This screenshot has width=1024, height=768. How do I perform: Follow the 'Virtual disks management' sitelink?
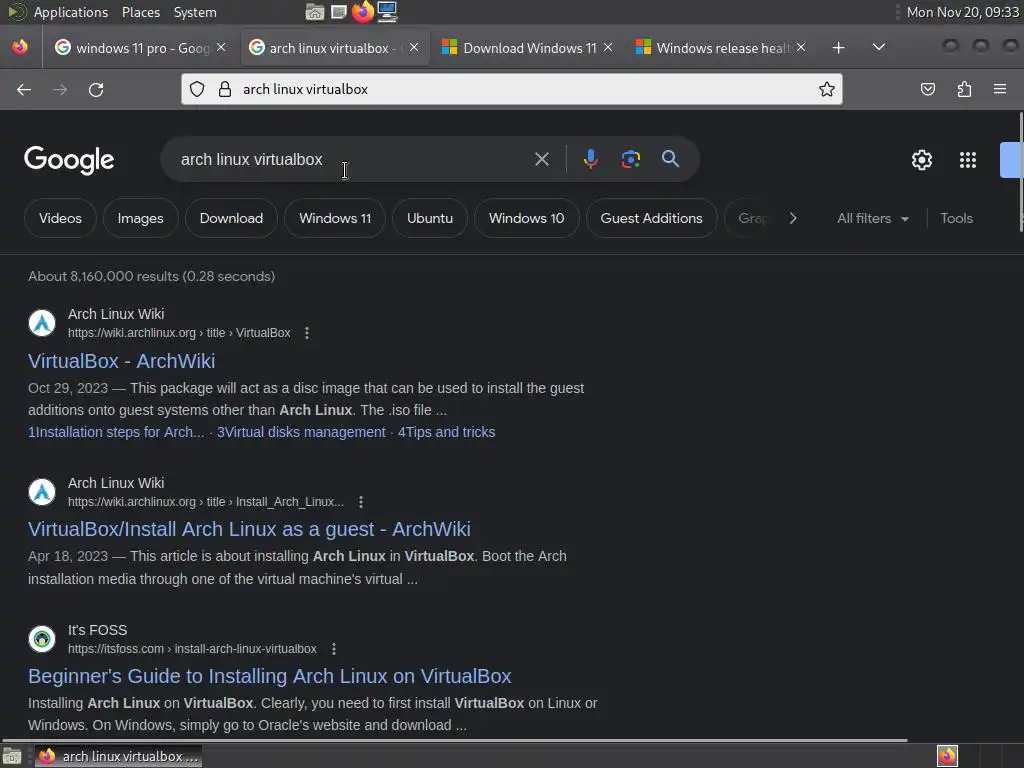coord(301,432)
